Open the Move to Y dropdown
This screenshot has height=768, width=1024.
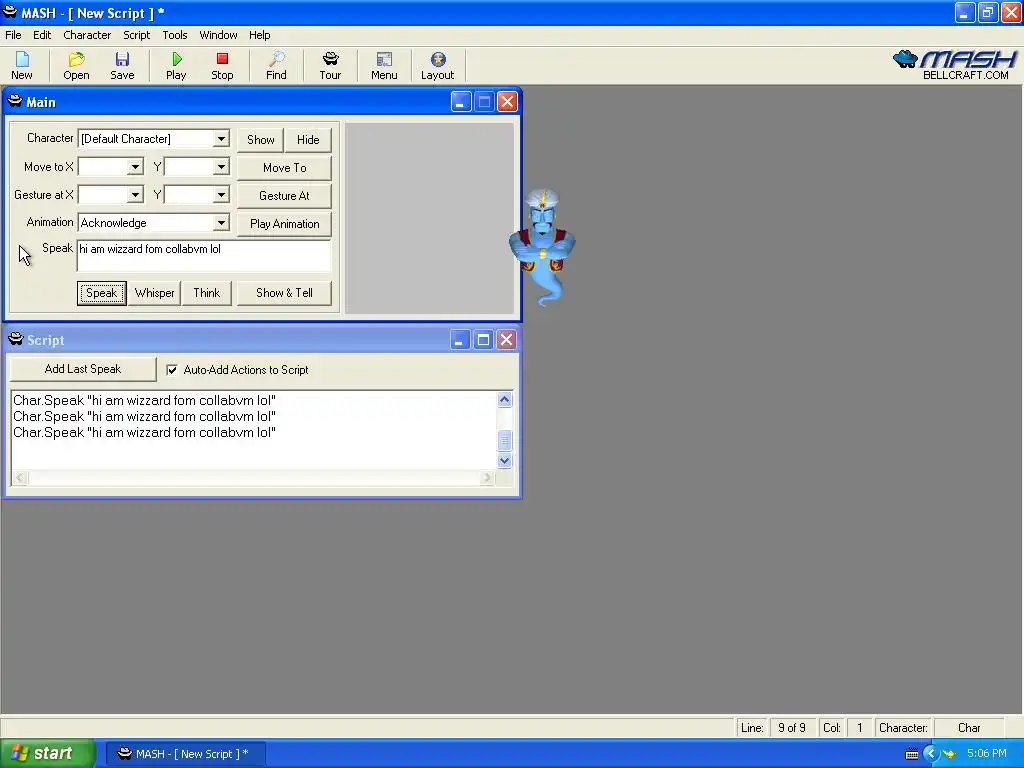(221, 167)
